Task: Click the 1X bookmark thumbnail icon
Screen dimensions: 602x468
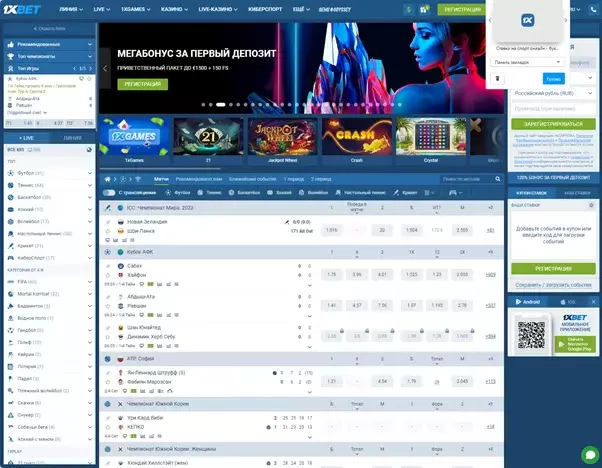Action: (528, 20)
